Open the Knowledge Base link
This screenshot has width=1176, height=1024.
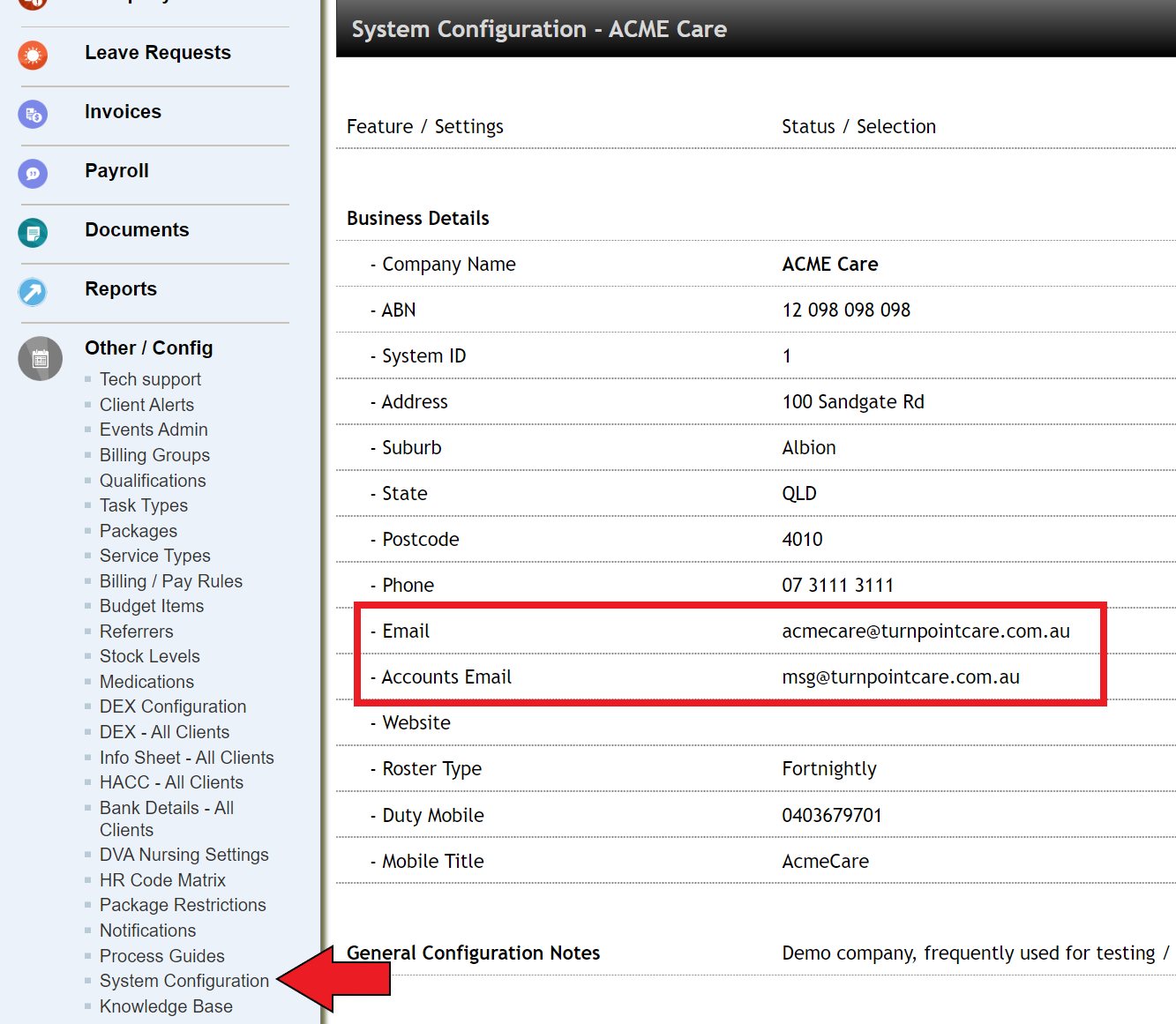pyautogui.click(x=166, y=1006)
